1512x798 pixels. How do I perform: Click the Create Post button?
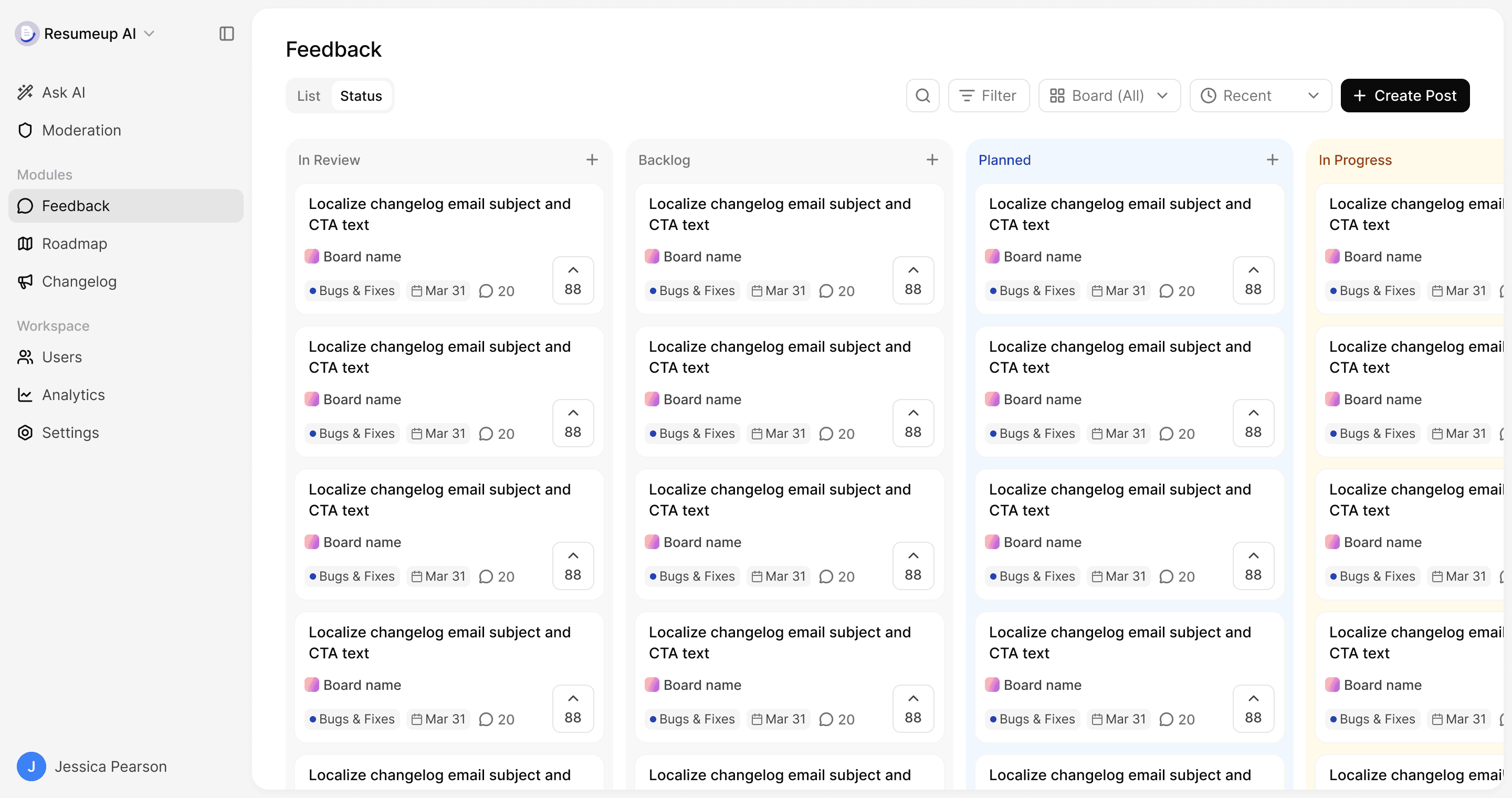point(1404,96)
